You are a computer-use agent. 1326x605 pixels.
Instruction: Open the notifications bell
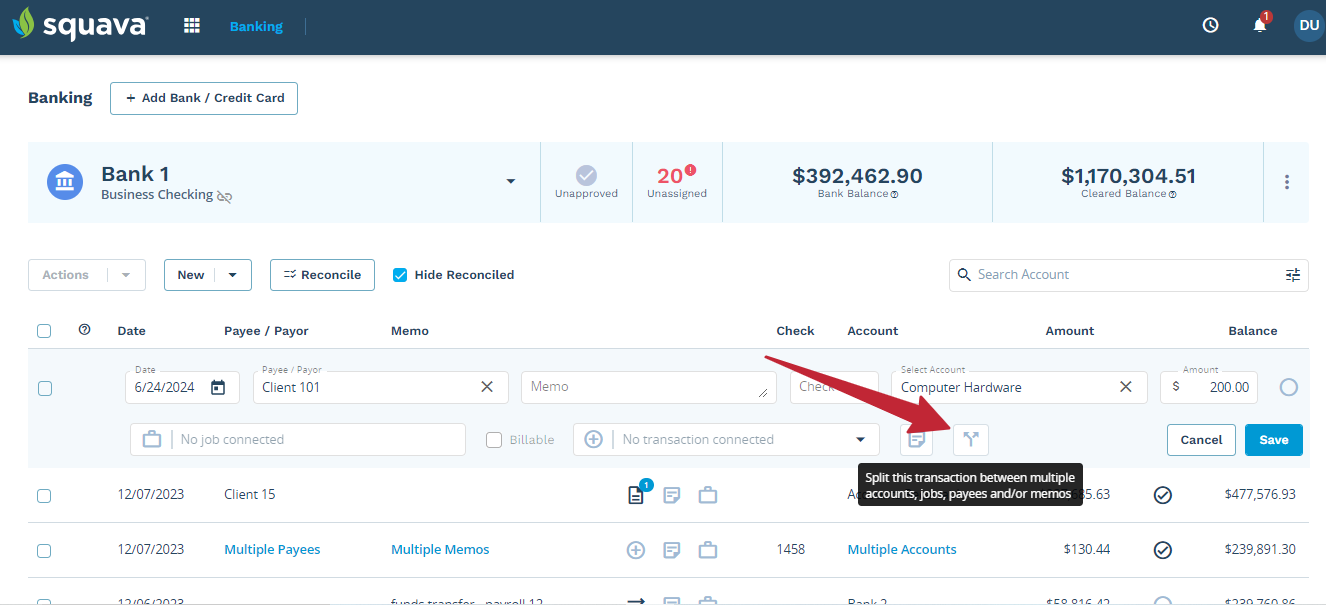(x=1260, y=26)
